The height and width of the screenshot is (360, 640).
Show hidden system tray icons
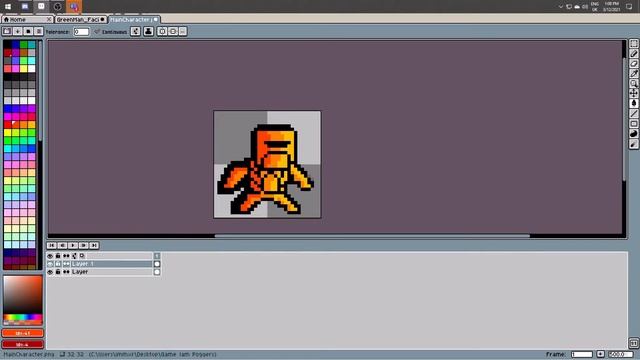560,7
